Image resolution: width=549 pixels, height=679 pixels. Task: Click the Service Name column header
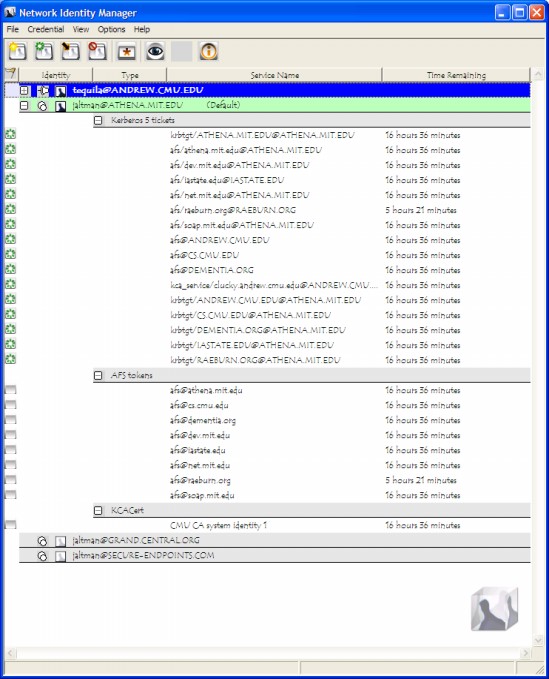(274, 75)
